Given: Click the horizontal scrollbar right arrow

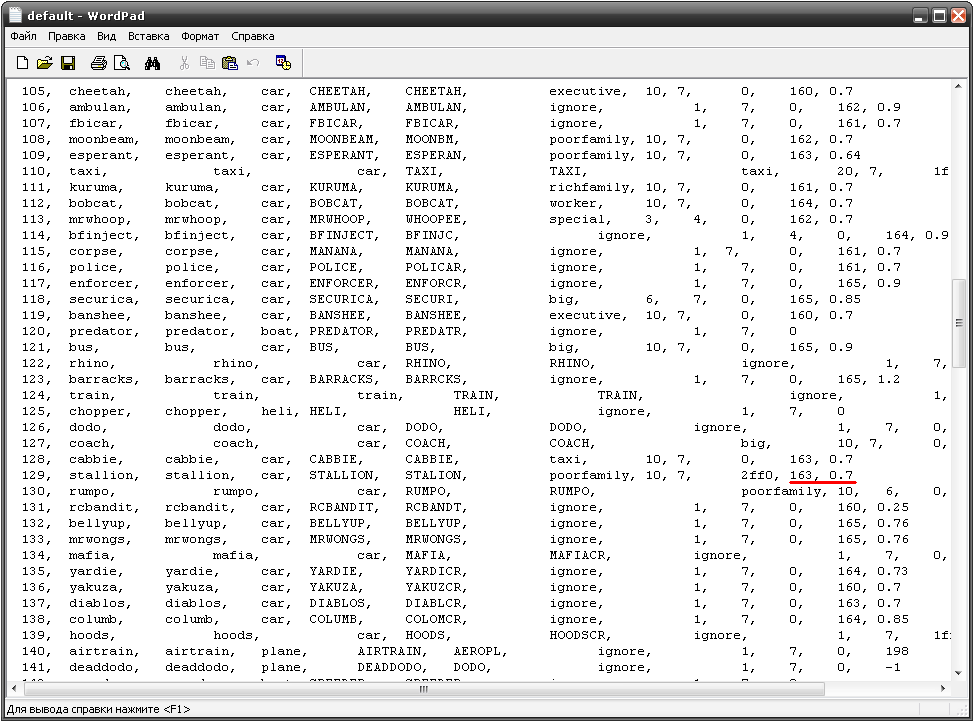Looking at the screenshot, I should point(941,689).
